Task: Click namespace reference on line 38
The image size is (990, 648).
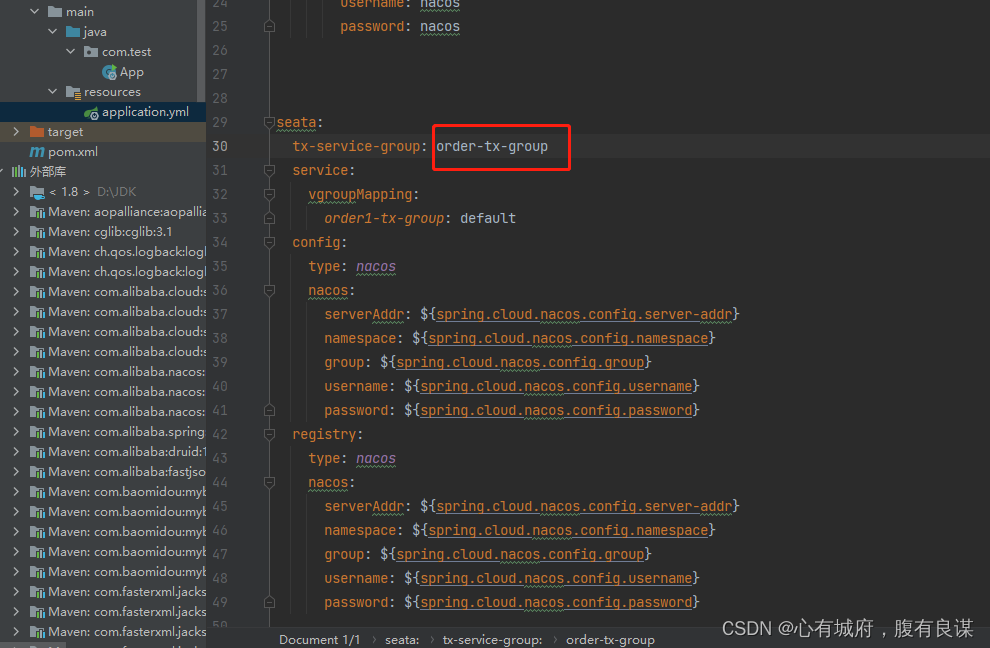Action: click(568, 339)
